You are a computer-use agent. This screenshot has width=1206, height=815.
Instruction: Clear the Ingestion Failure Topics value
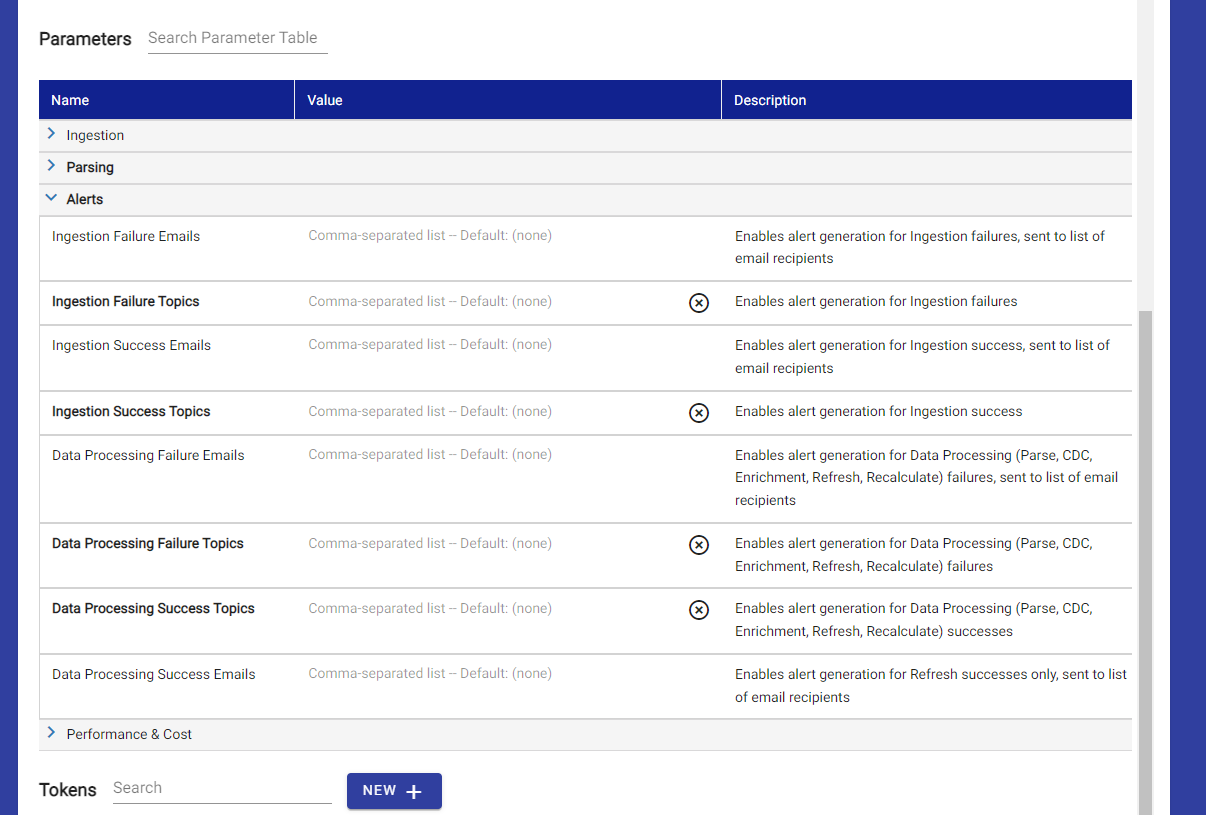tap(699, 302)
